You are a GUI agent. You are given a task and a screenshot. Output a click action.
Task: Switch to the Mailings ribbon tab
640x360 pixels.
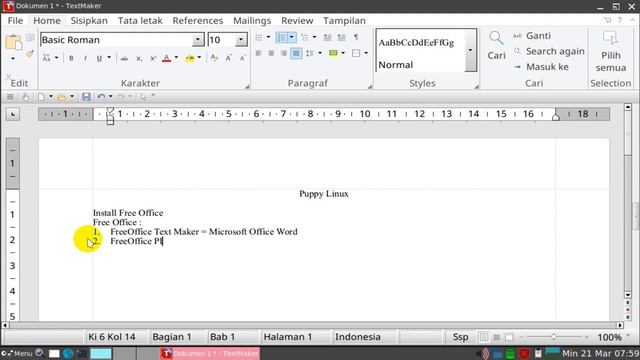[252, 20]
